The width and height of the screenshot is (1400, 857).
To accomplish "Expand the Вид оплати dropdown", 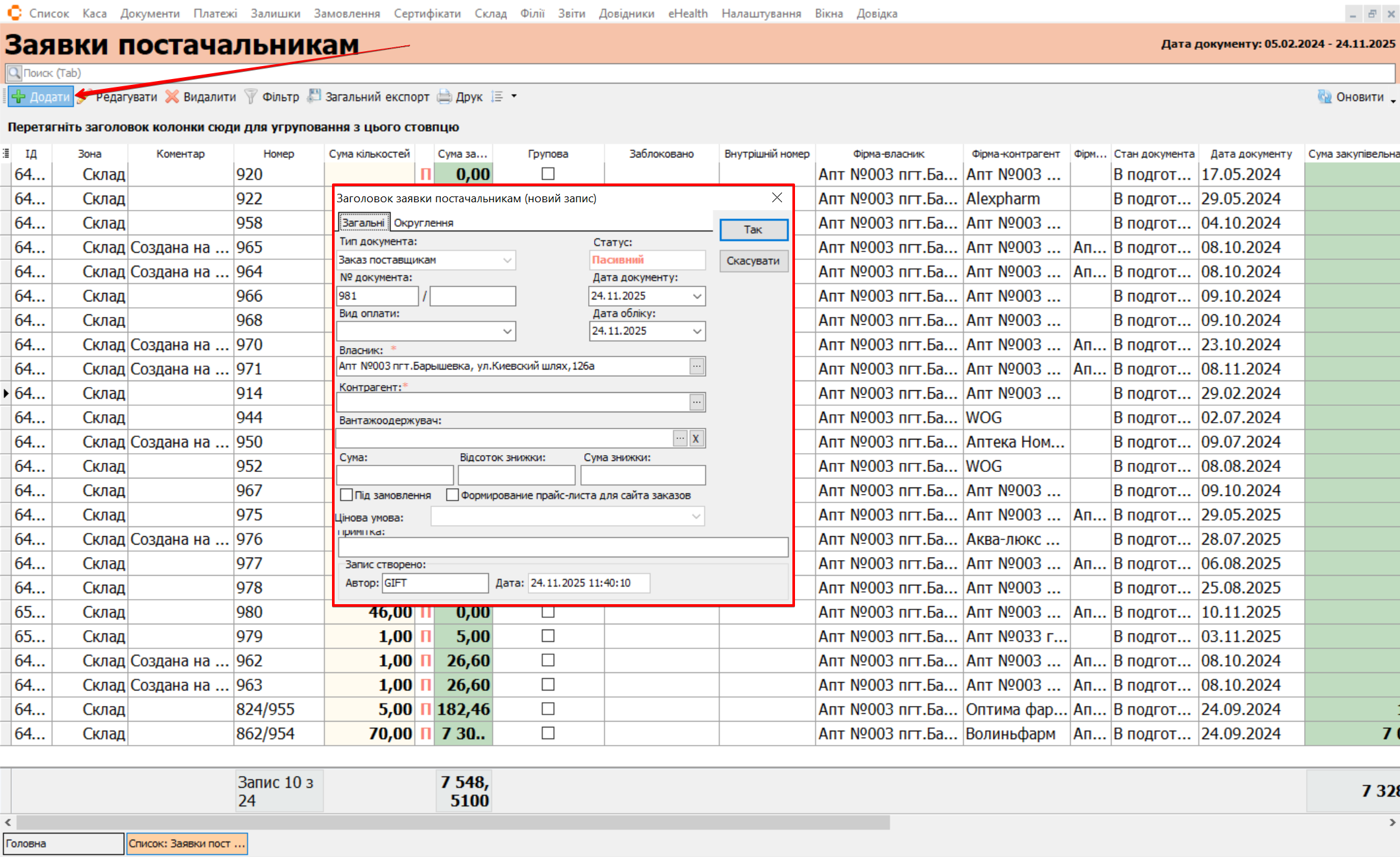I will (x=507, y=331).
